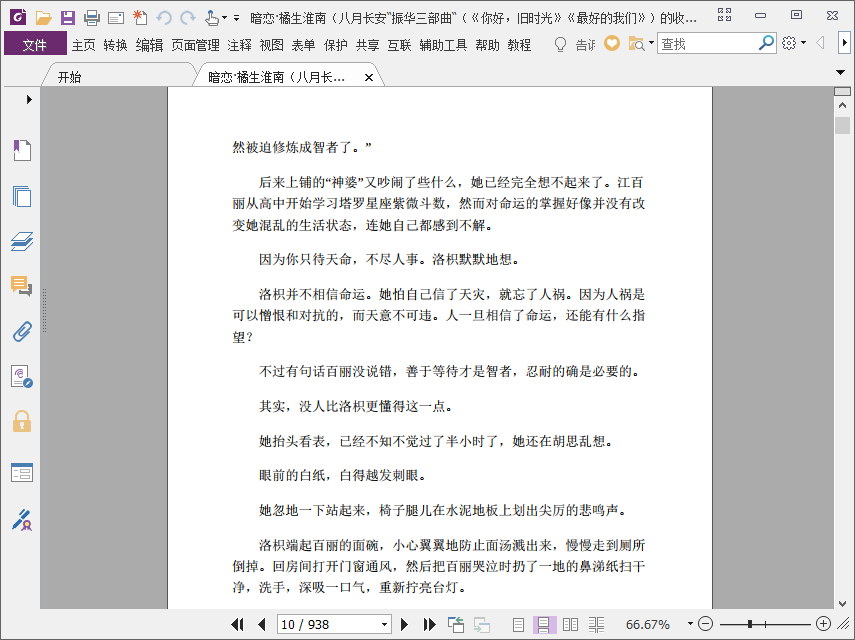
Task: Open the Layers panel
Action: coord(22,241)
